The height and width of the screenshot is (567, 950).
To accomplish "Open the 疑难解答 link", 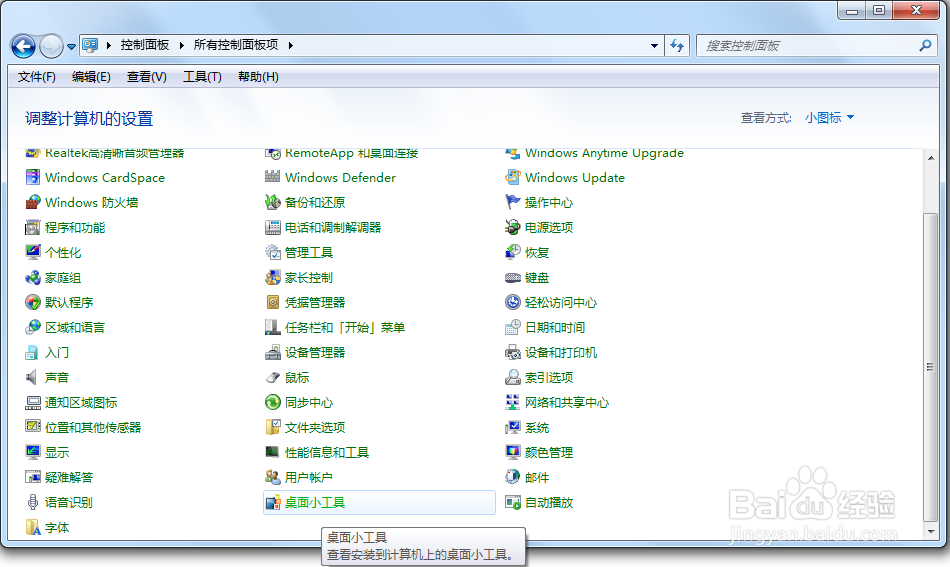I will click(x=69, y=477).
